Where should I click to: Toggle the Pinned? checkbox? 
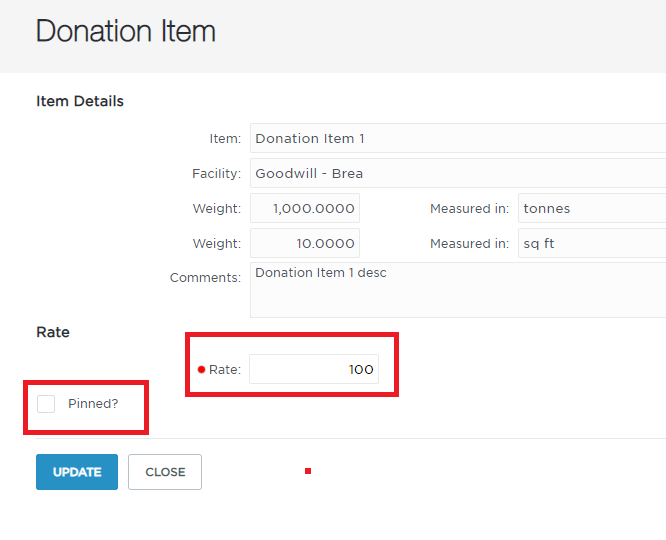[46, 404]
